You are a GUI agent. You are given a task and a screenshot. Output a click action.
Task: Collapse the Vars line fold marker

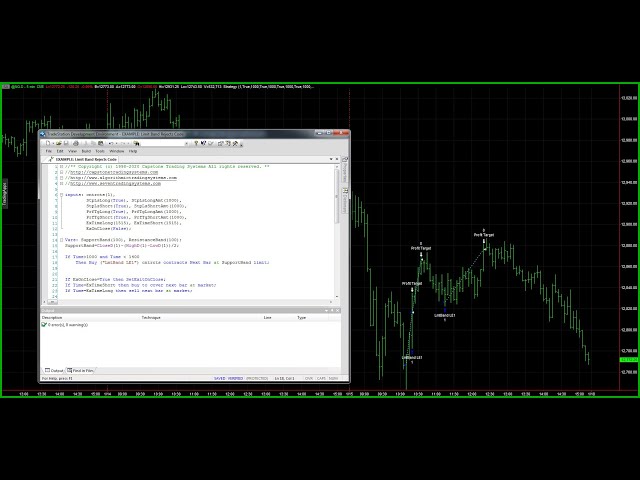click(x=61, y=240)
